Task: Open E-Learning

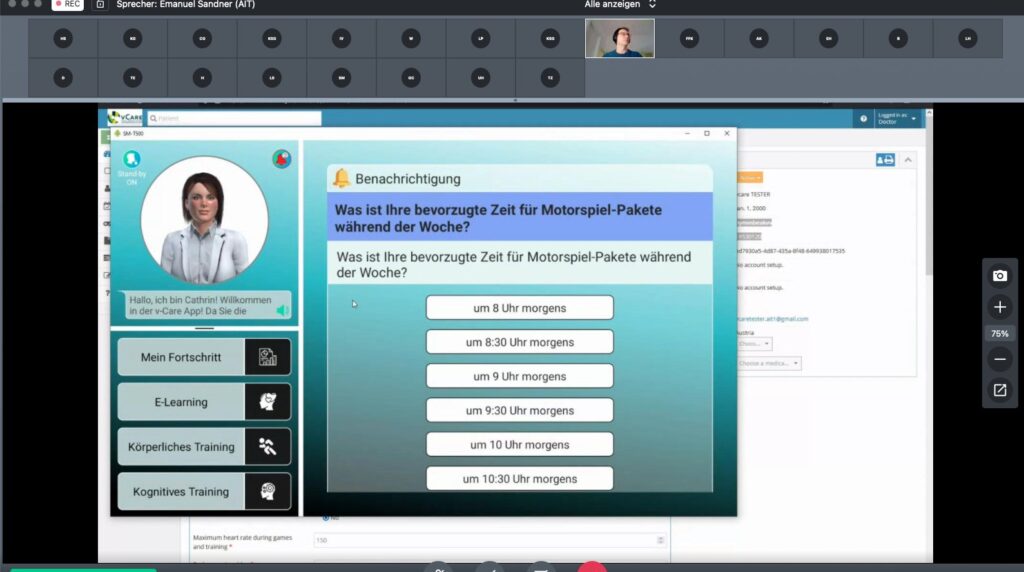Action: (x=204, y=402)
